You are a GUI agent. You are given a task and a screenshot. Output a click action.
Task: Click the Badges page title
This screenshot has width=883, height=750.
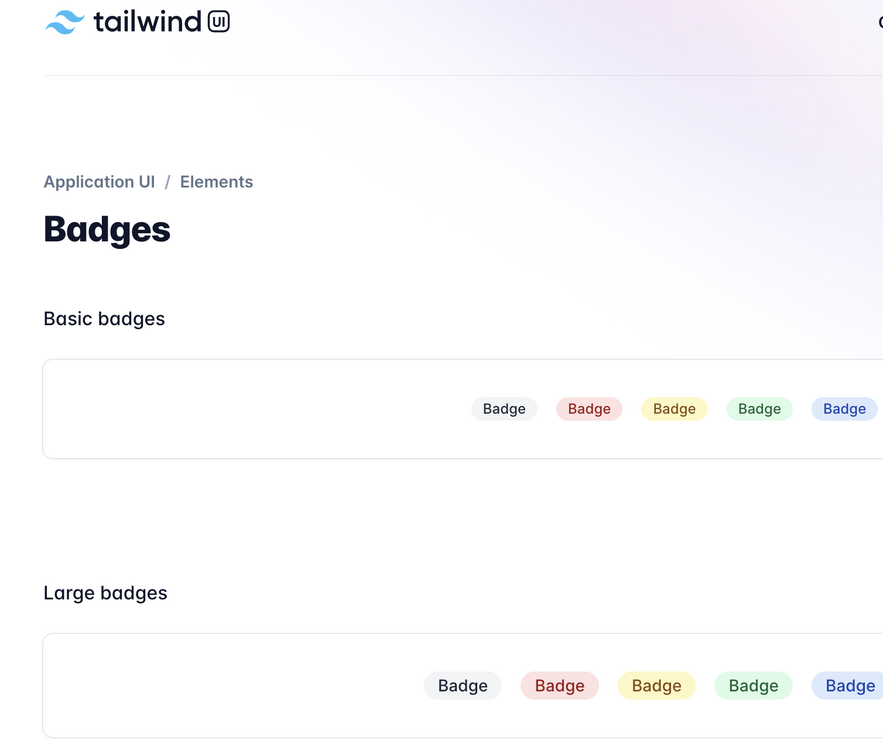[x=107, y=229]
